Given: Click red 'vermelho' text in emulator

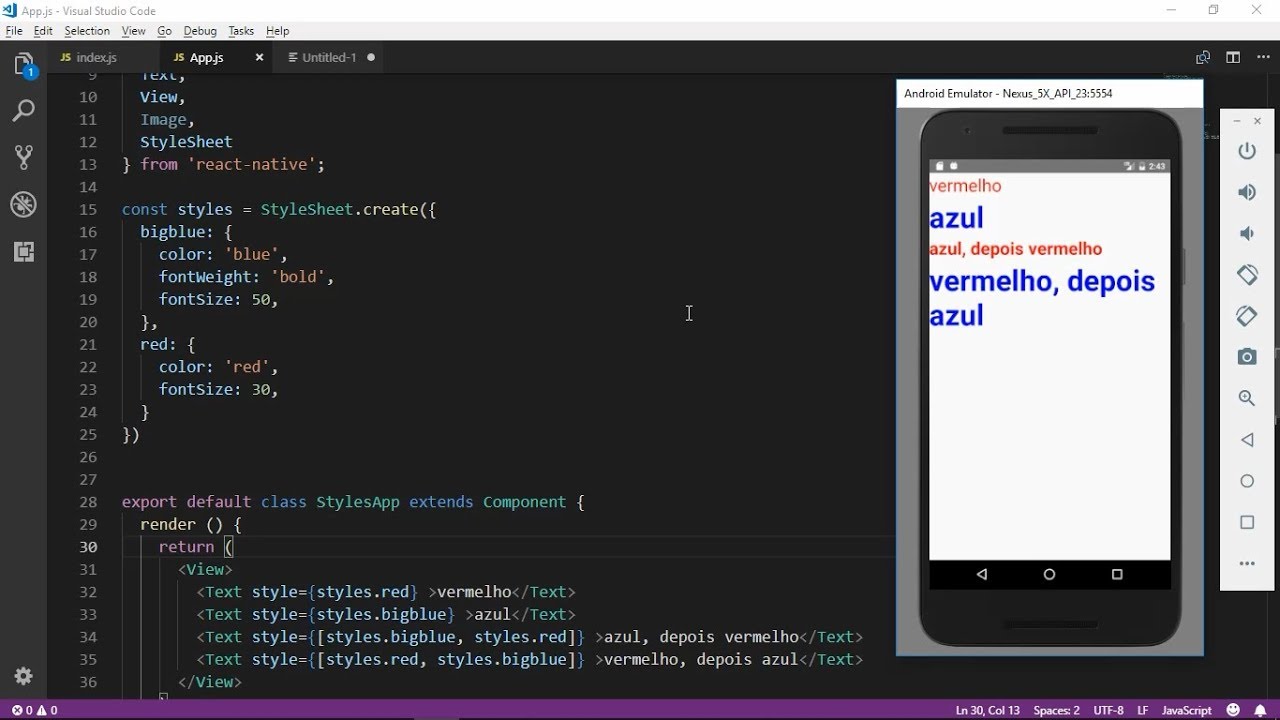Looking at the screenshot, I should 965,186.
